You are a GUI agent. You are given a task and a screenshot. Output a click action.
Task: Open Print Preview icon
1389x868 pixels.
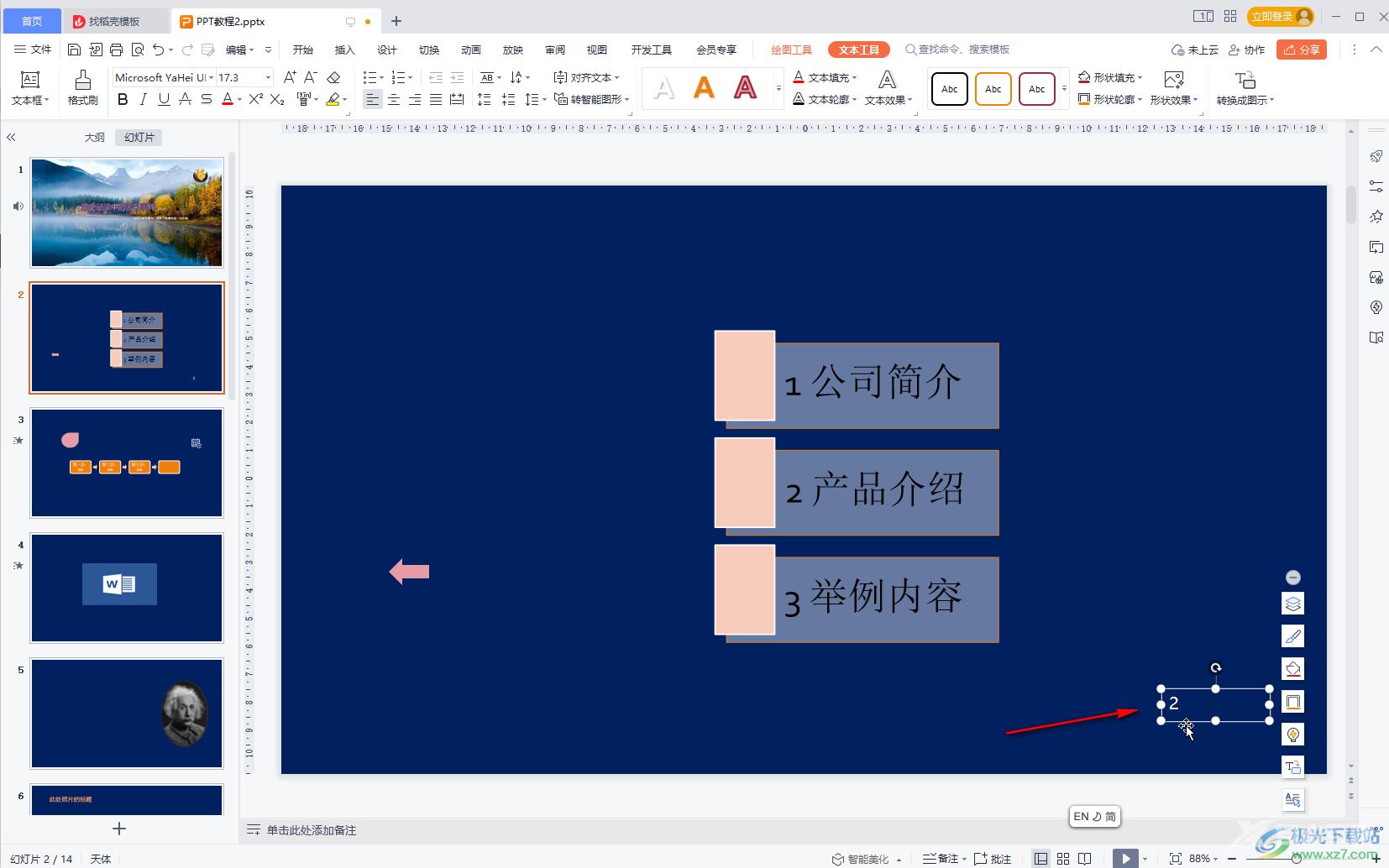coord(138,50)
